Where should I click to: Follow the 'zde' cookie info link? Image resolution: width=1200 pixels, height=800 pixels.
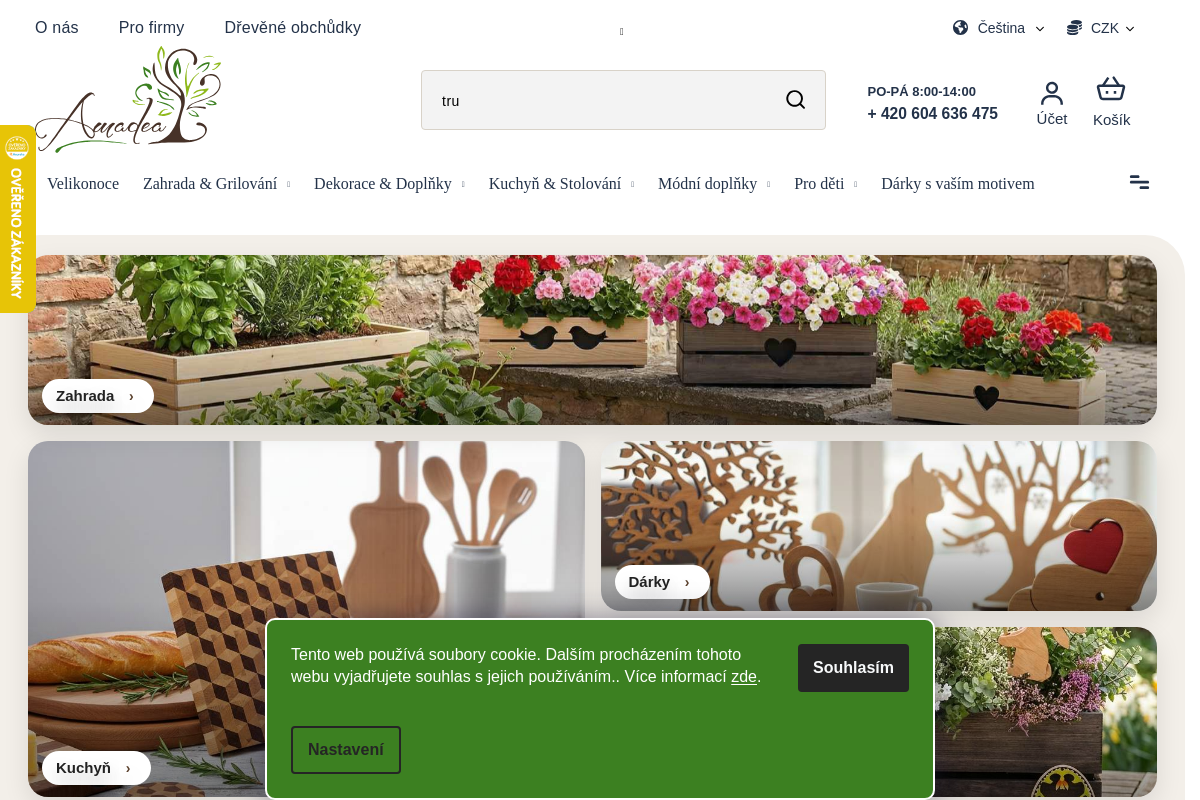(x=744, y=677)
